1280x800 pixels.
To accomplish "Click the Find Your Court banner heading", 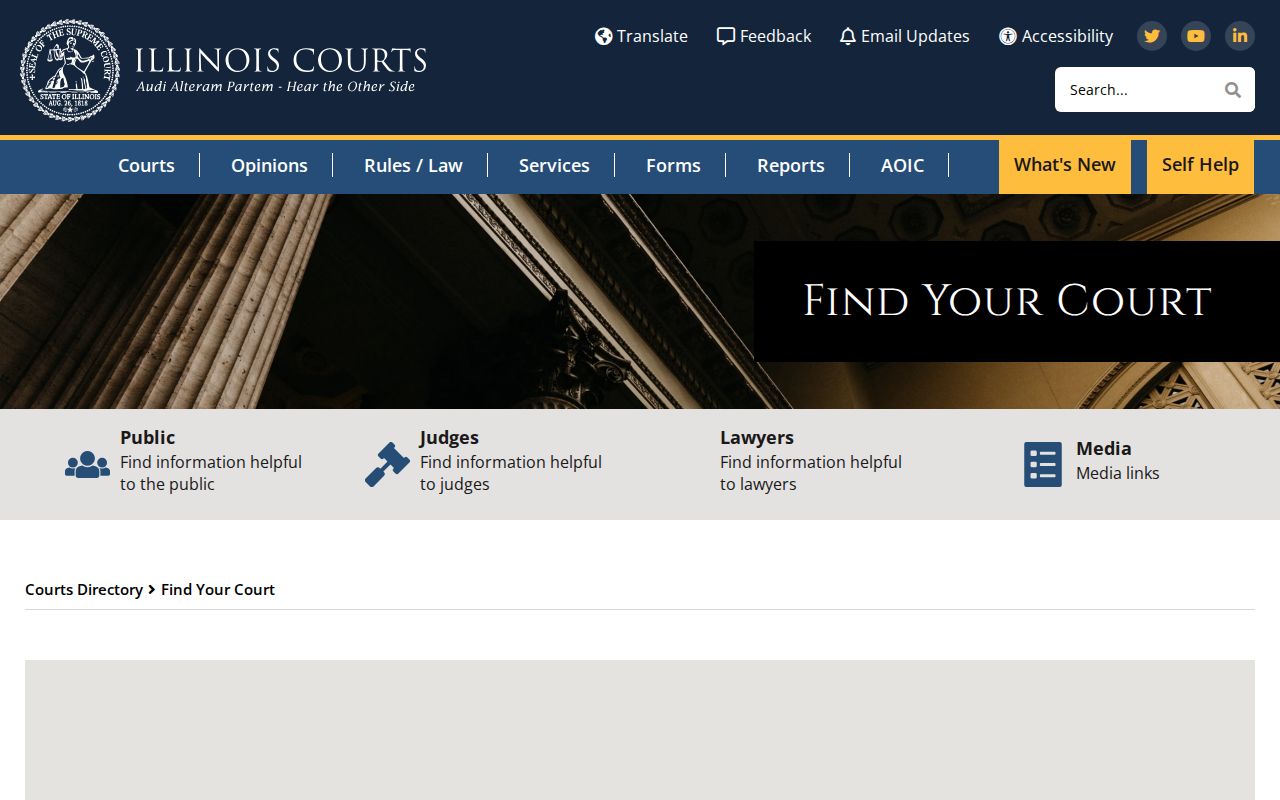I will [1007, 301].
